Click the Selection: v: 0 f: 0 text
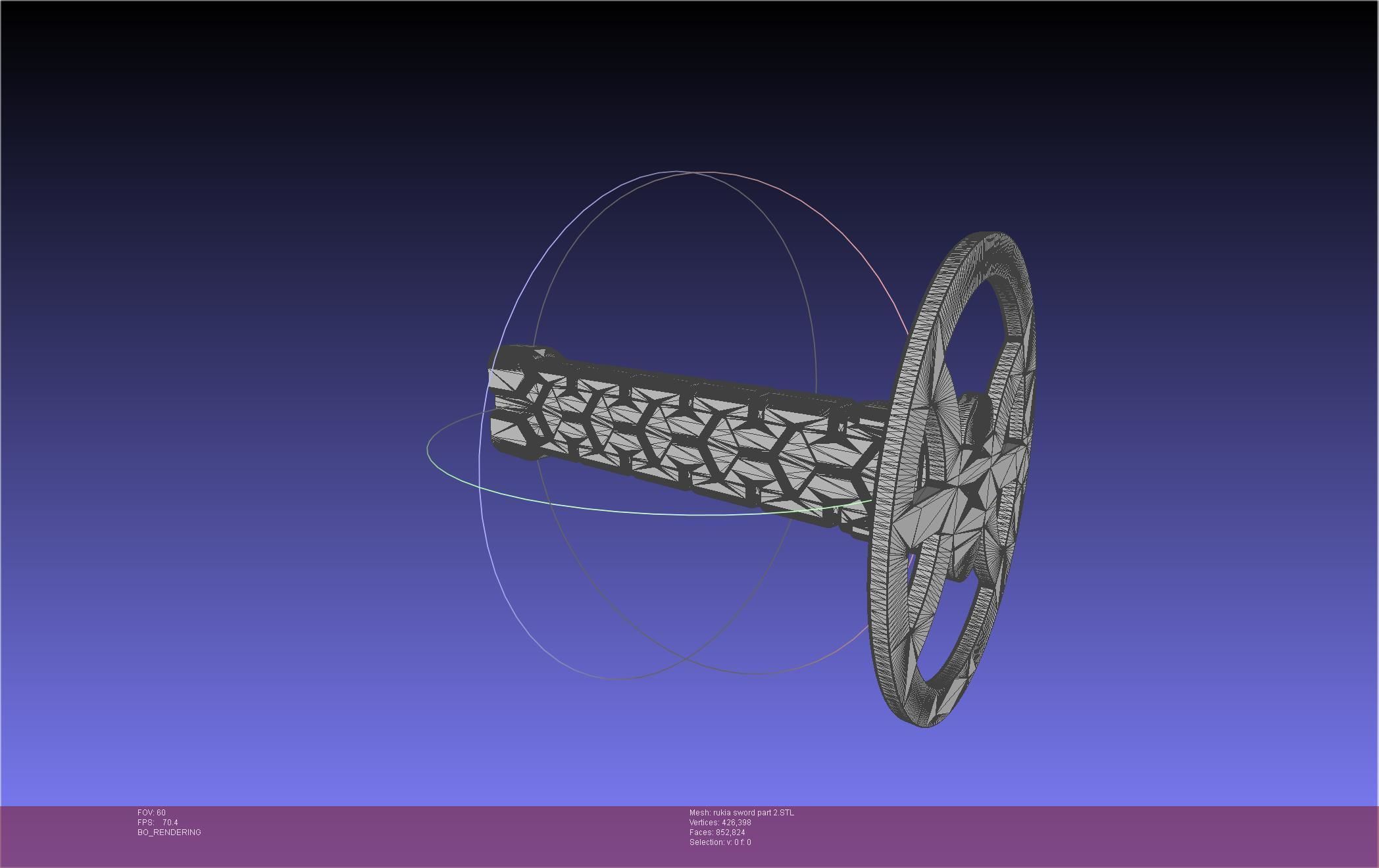This screenshot has height=868, width=1379. 720,842
